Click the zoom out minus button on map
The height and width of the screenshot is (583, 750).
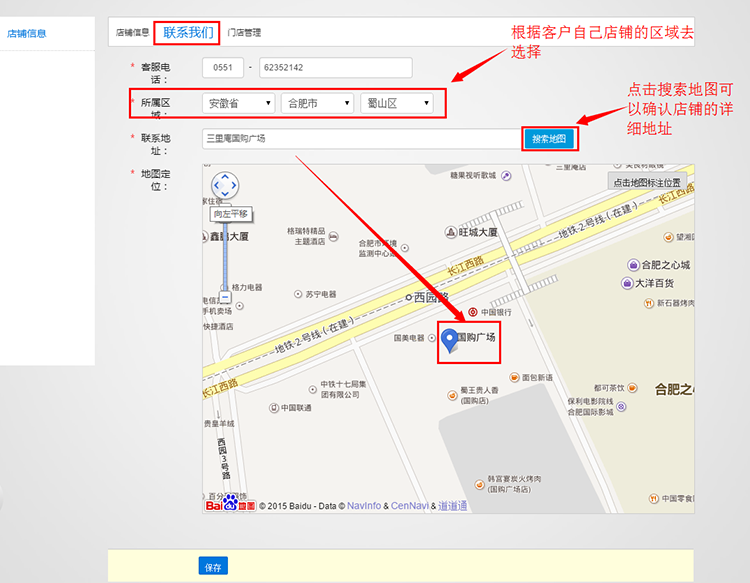tap(225, 297)
